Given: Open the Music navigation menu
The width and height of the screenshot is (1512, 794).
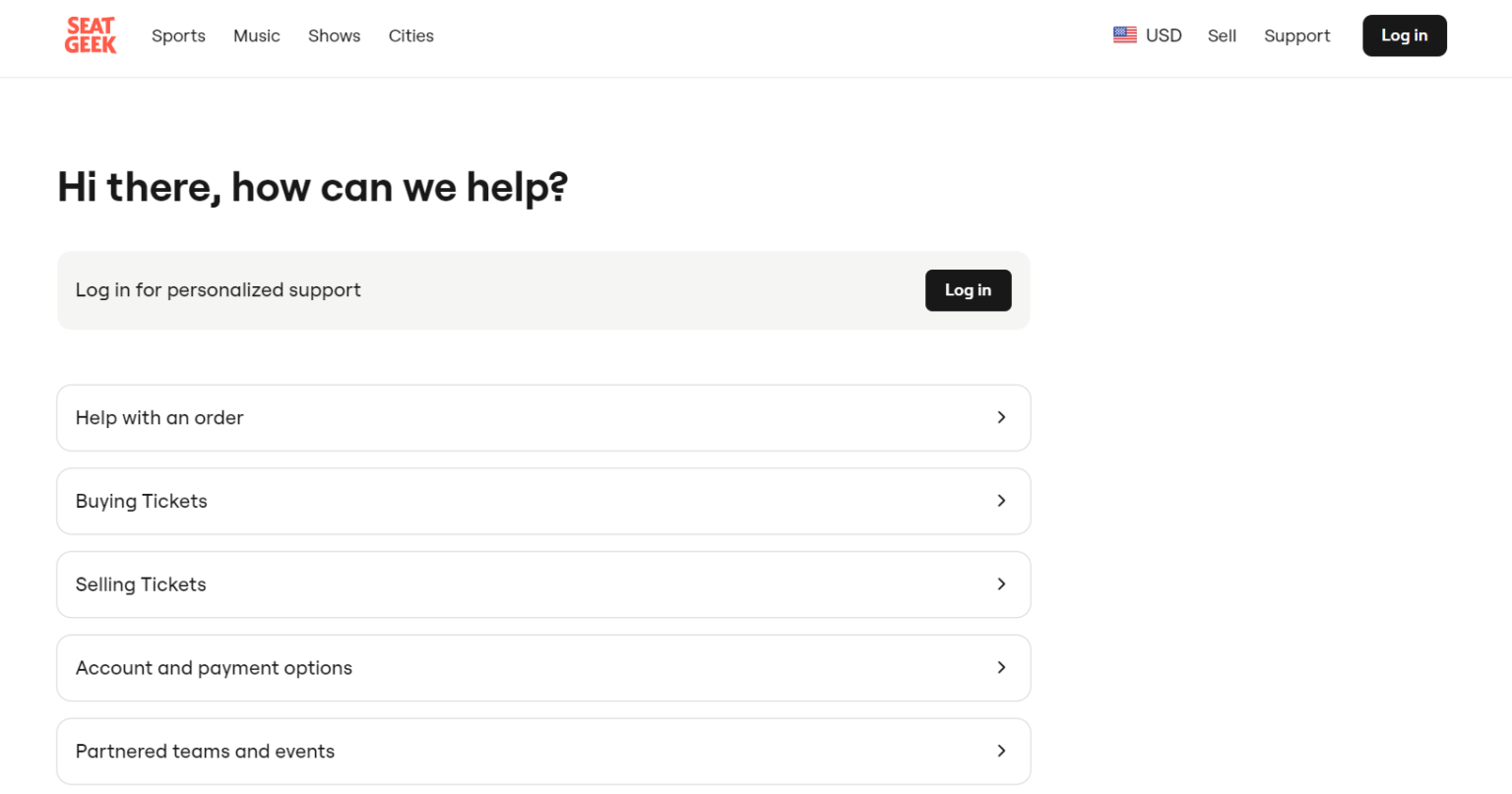Looking at the screenshot, I should [x=256, y=35].
